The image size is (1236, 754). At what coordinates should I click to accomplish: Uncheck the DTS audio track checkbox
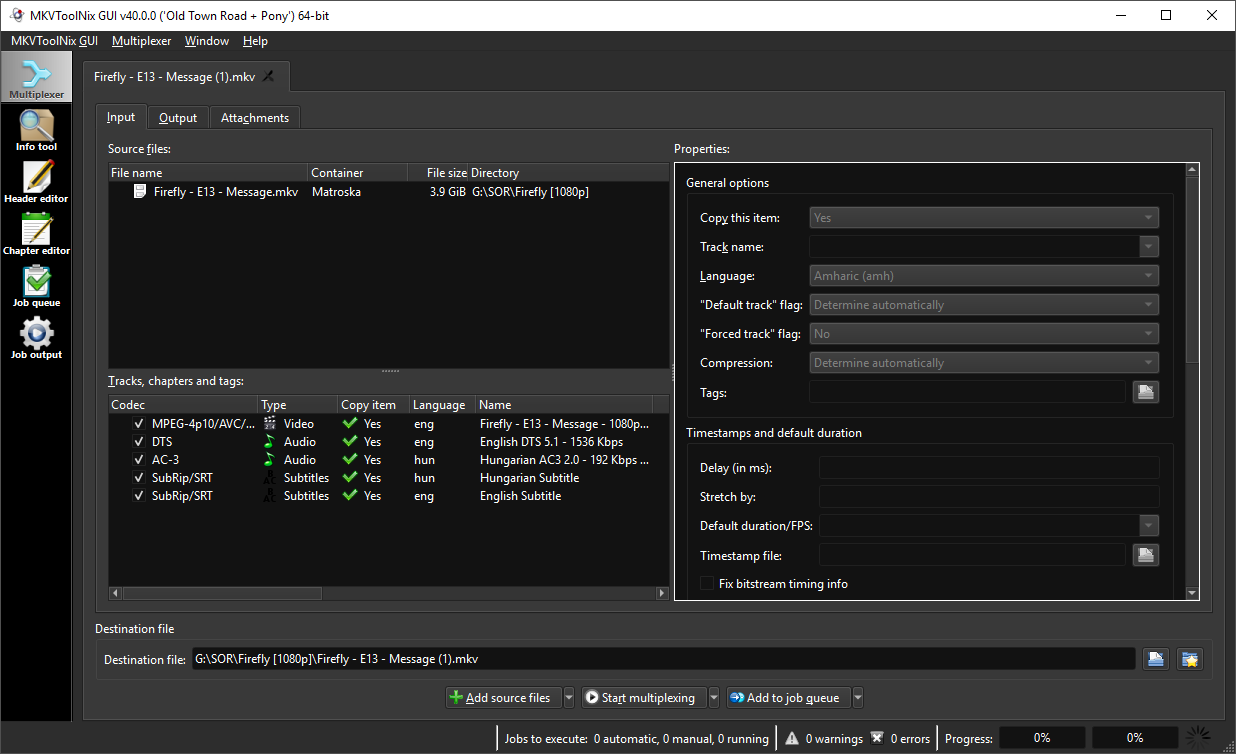click(x=139, y=442)
